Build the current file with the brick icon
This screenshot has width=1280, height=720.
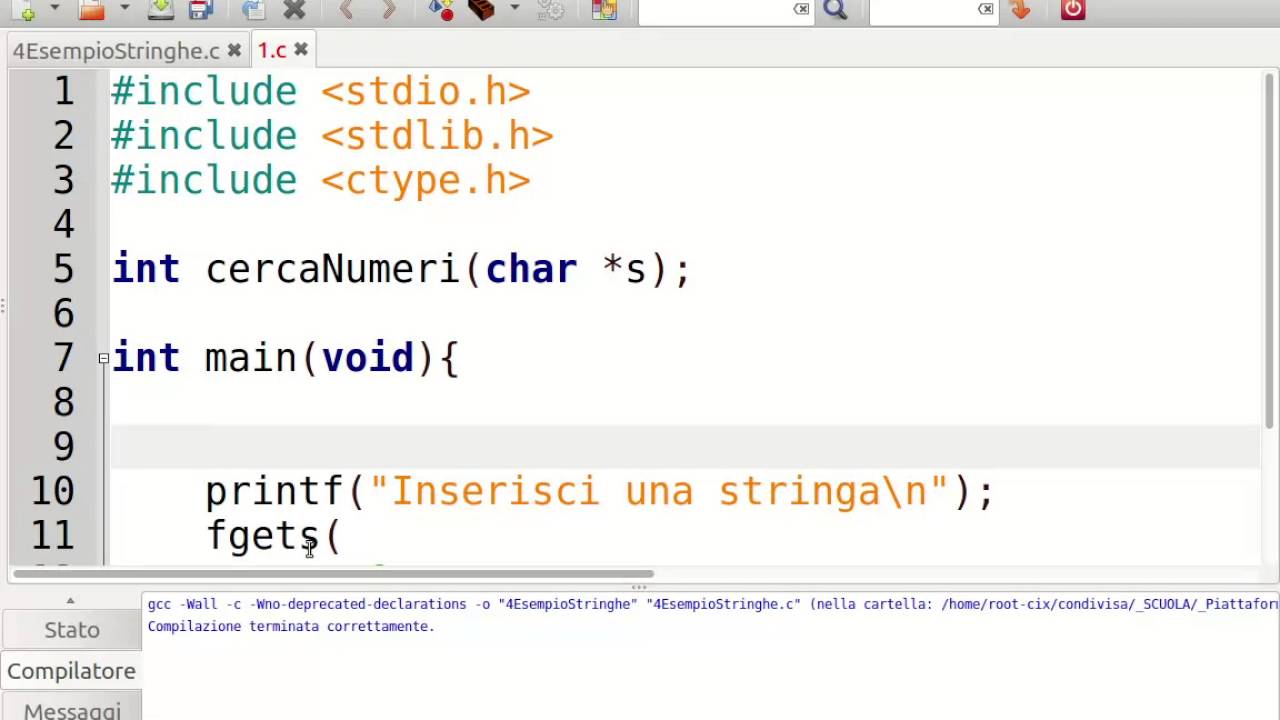482,9
